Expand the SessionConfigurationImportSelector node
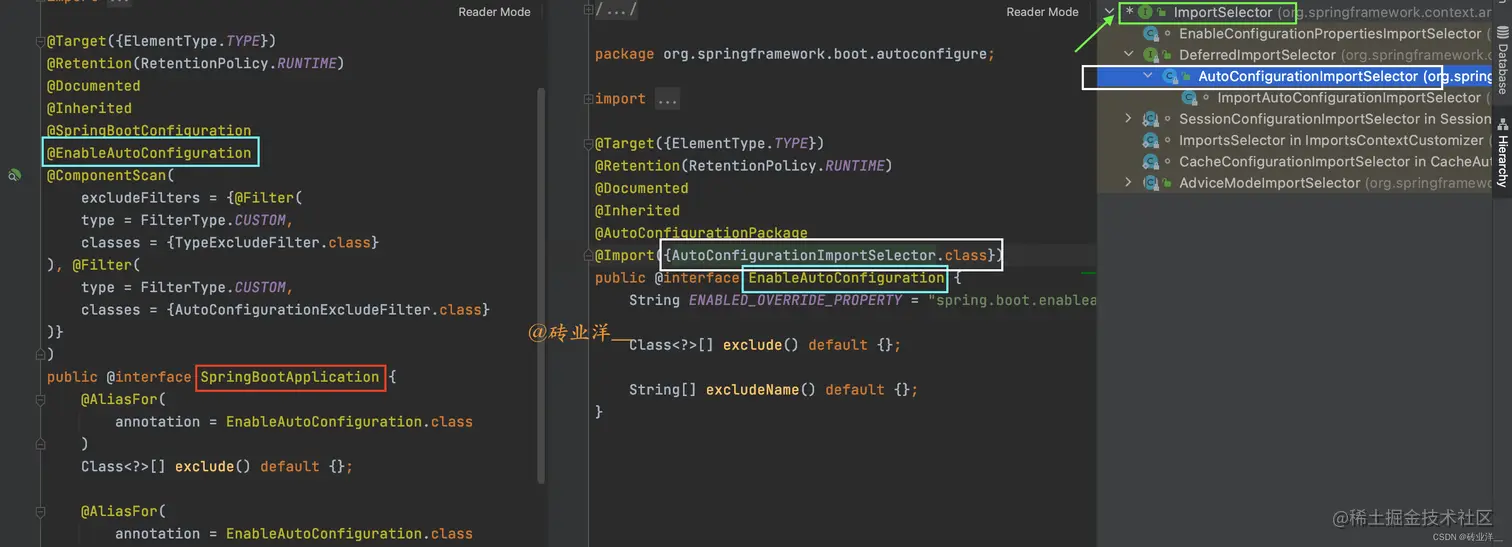Image resolution: width=1512 pixels, height=547 pixels. (x=1129, y=119)
